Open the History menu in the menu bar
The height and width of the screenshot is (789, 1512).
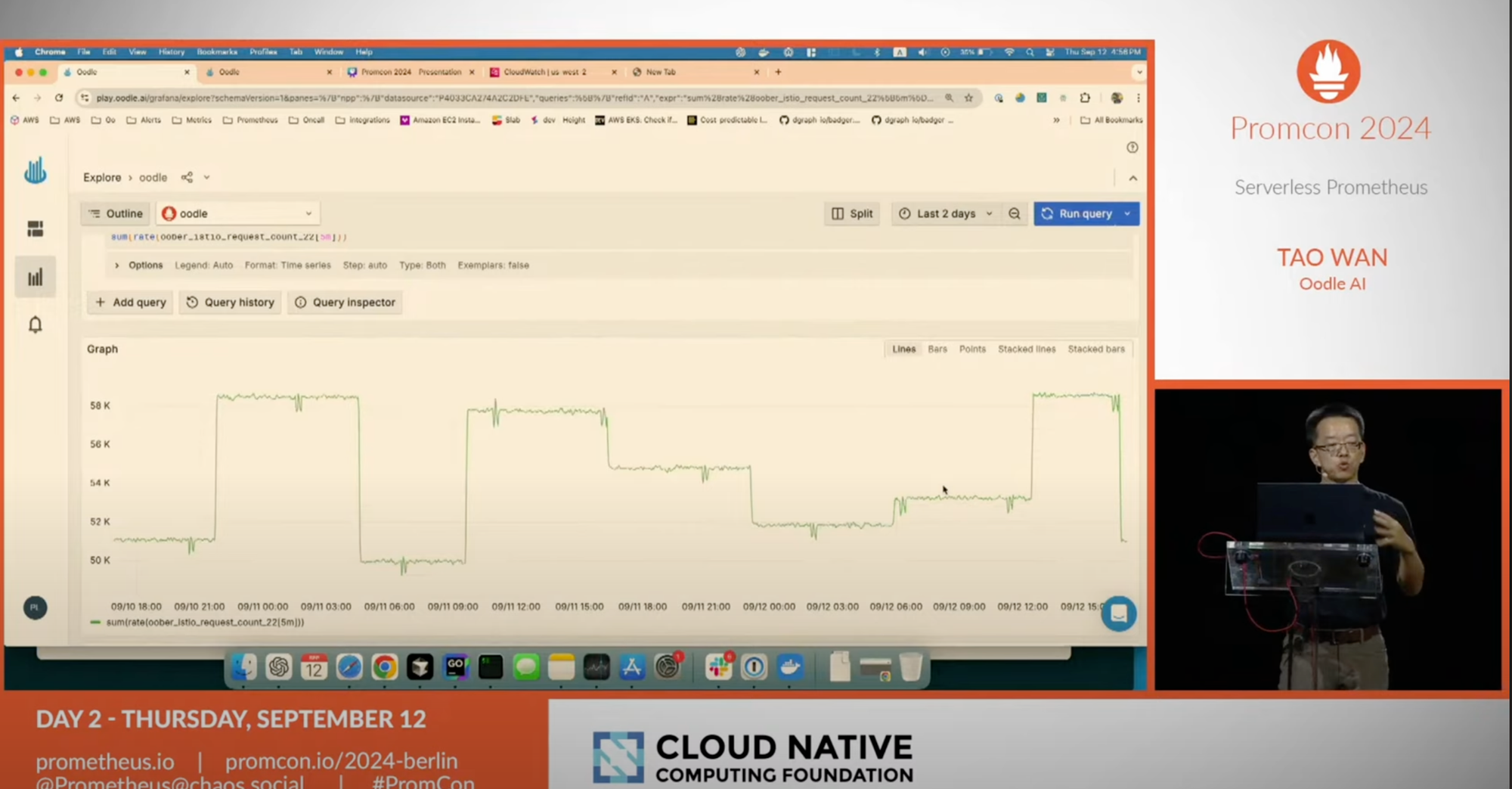point(172,52)
